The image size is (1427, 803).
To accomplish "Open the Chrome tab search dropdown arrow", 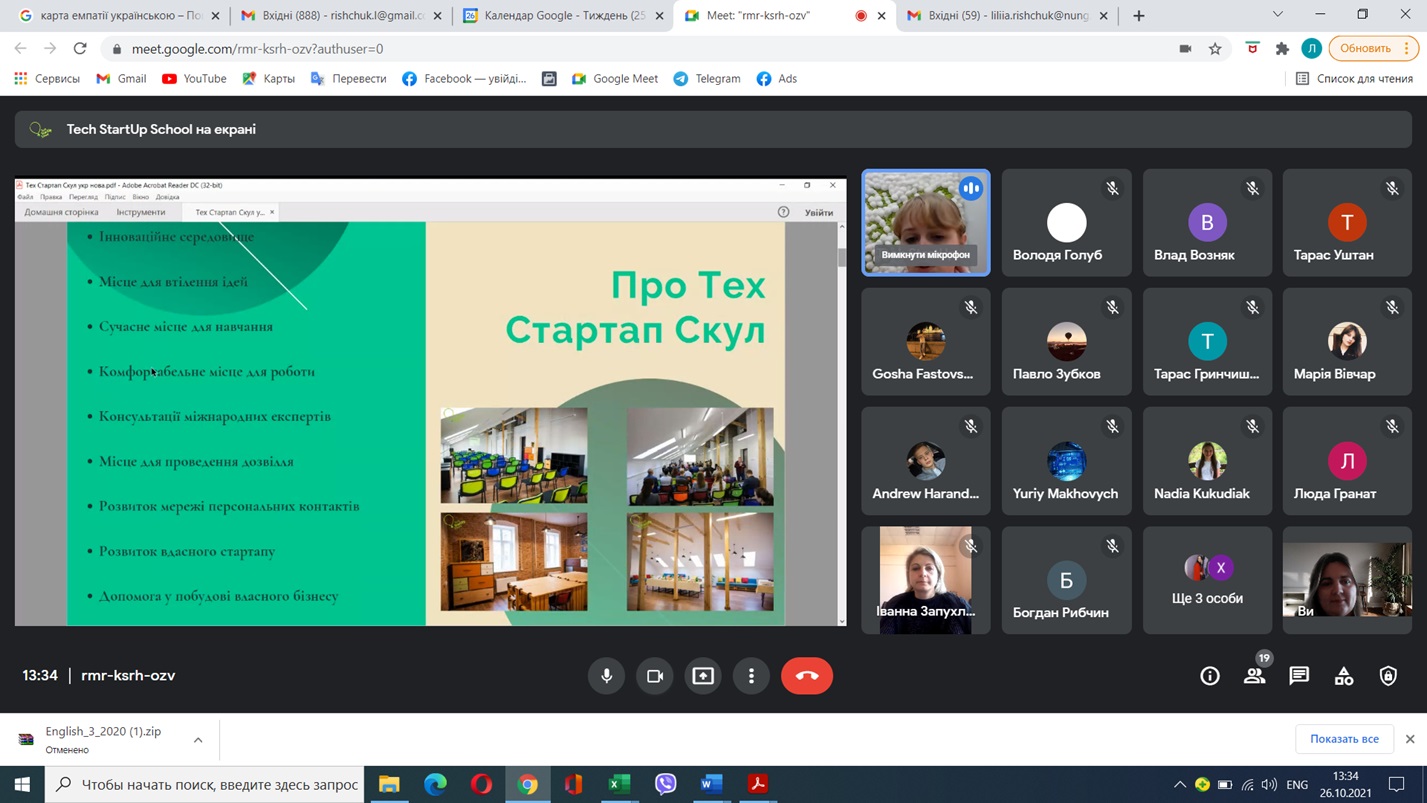I will [x=1277, y=15].
